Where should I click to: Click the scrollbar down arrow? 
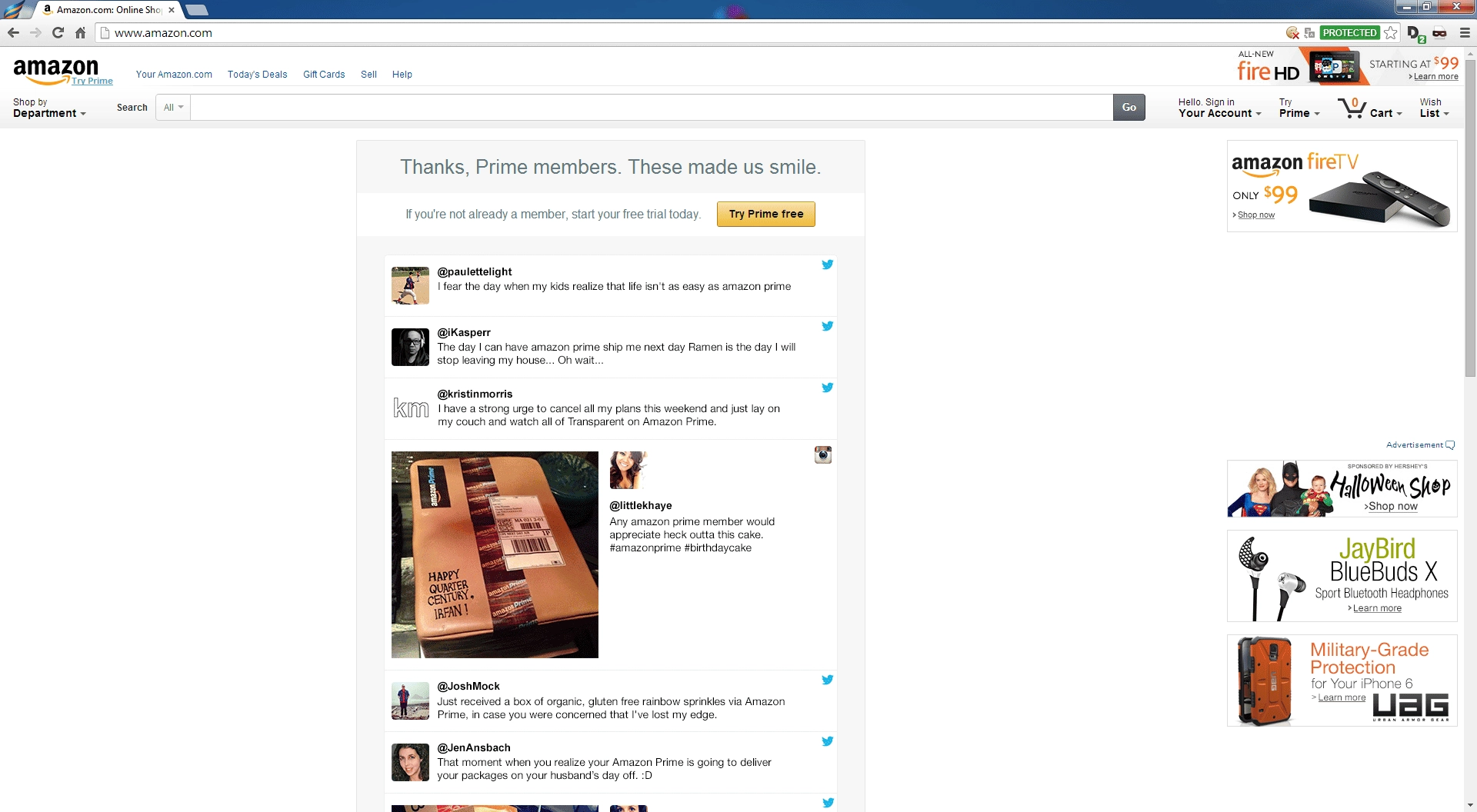(x=1470, y=805)
